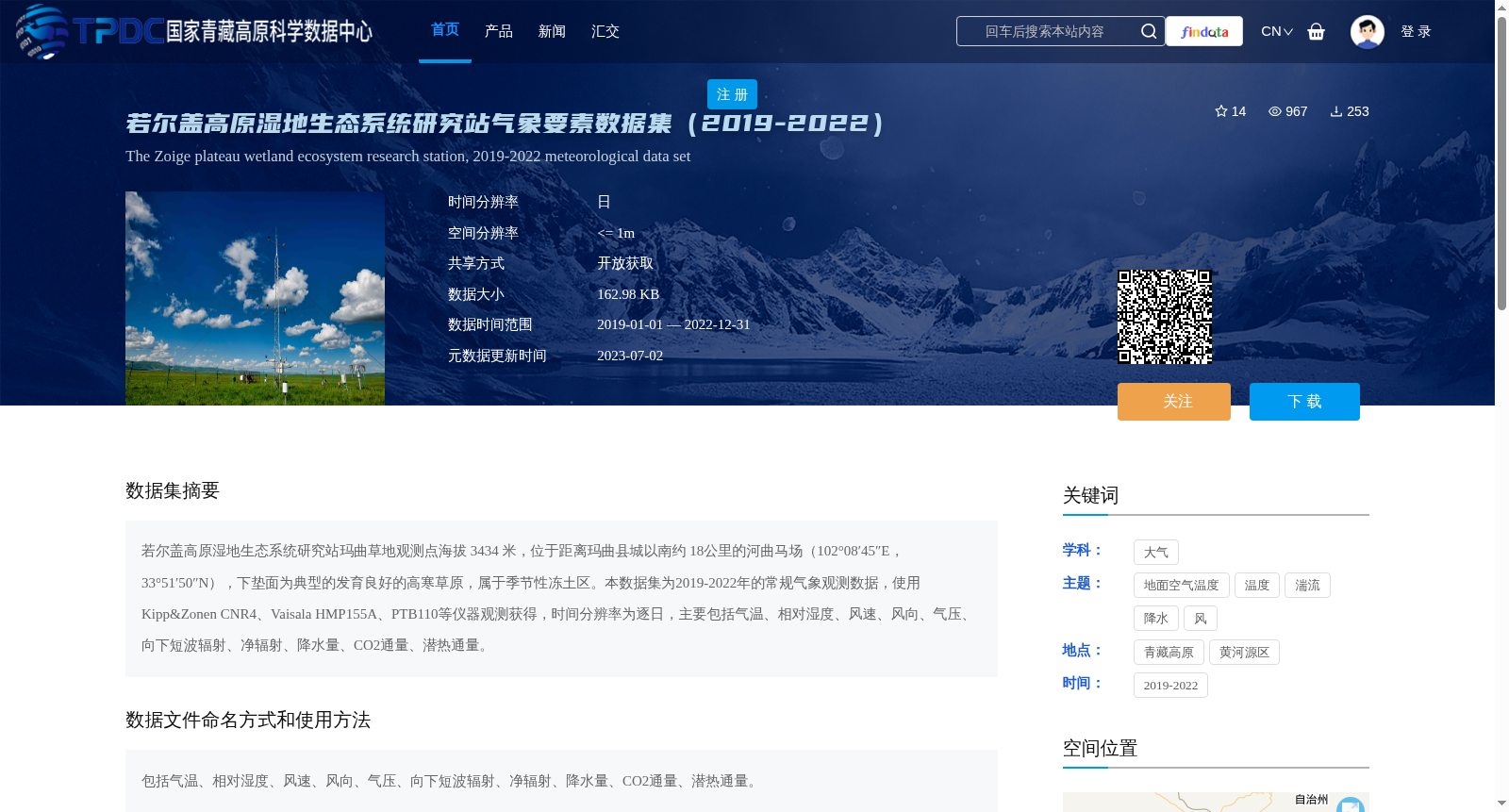
Task: Click the 青藏高原 location tag
Action: pos(1169,653)
